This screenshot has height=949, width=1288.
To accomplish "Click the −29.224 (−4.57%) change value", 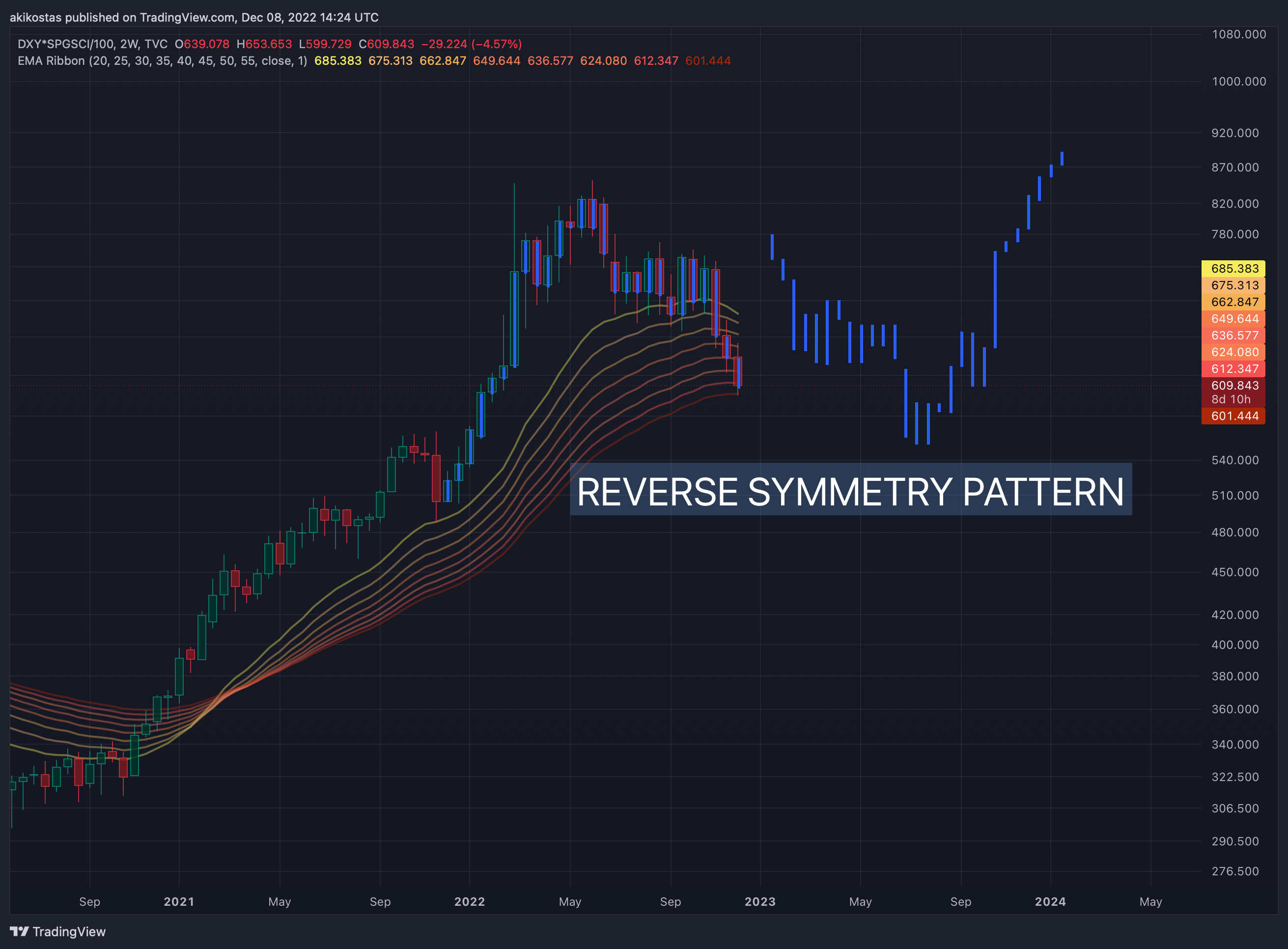I will tap(472, 44).
